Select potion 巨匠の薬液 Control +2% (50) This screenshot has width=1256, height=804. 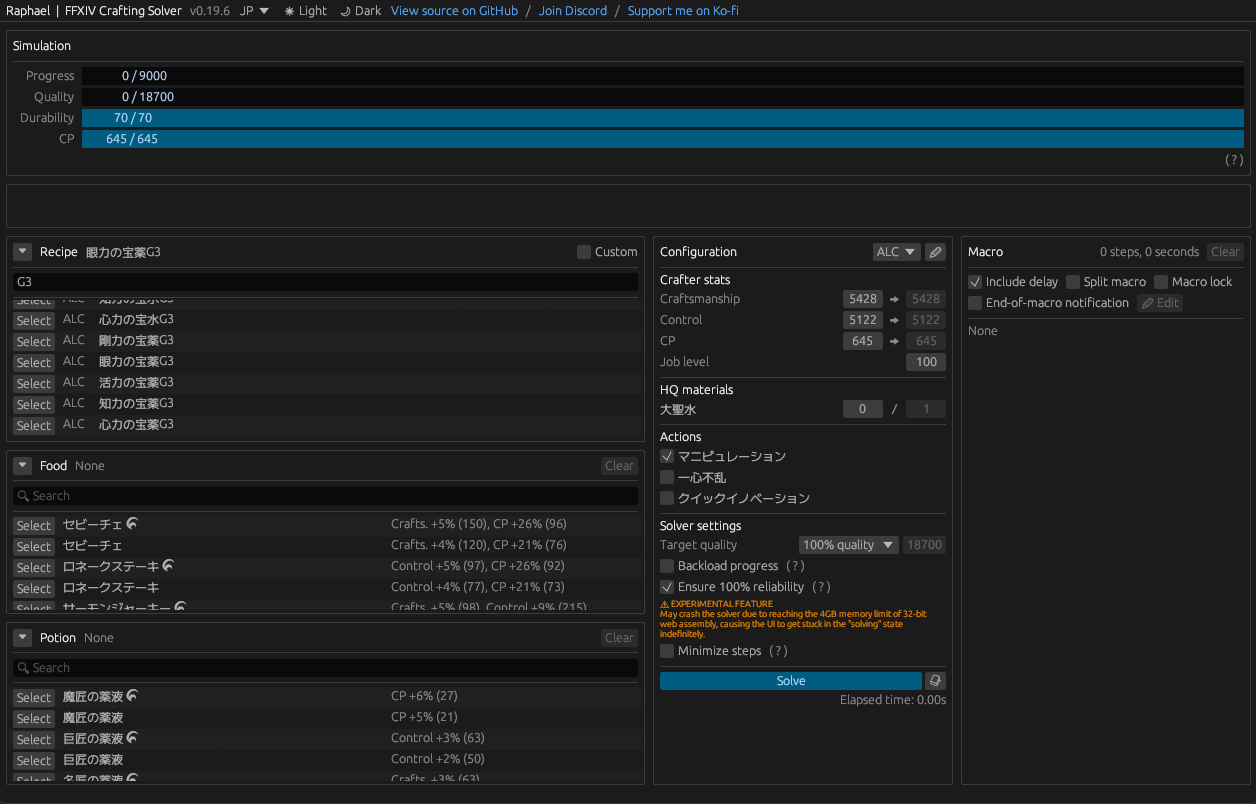point(33,760)
